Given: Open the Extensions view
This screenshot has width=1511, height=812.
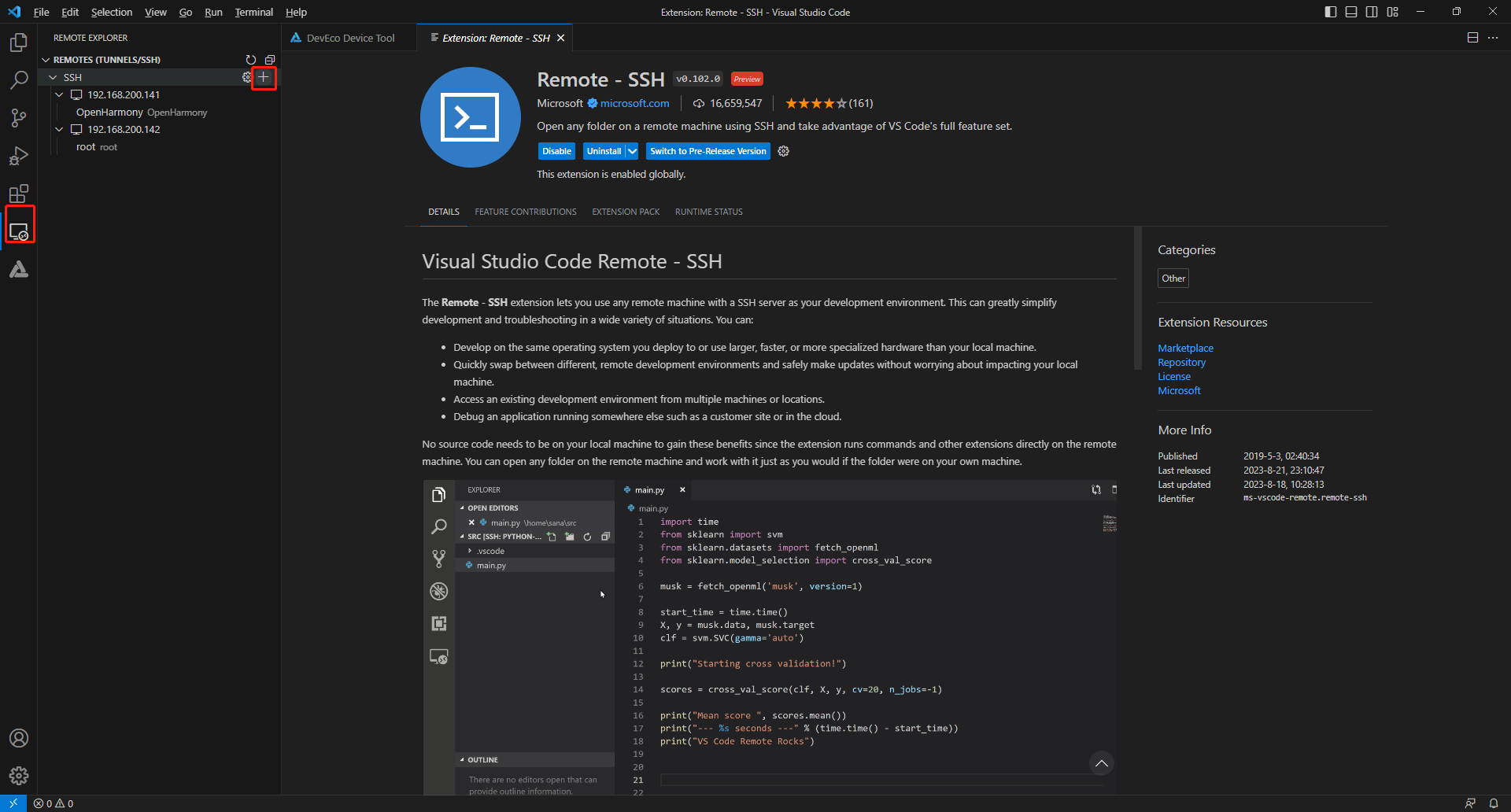Looking at the screenshot, I should [x=19, y=194].
